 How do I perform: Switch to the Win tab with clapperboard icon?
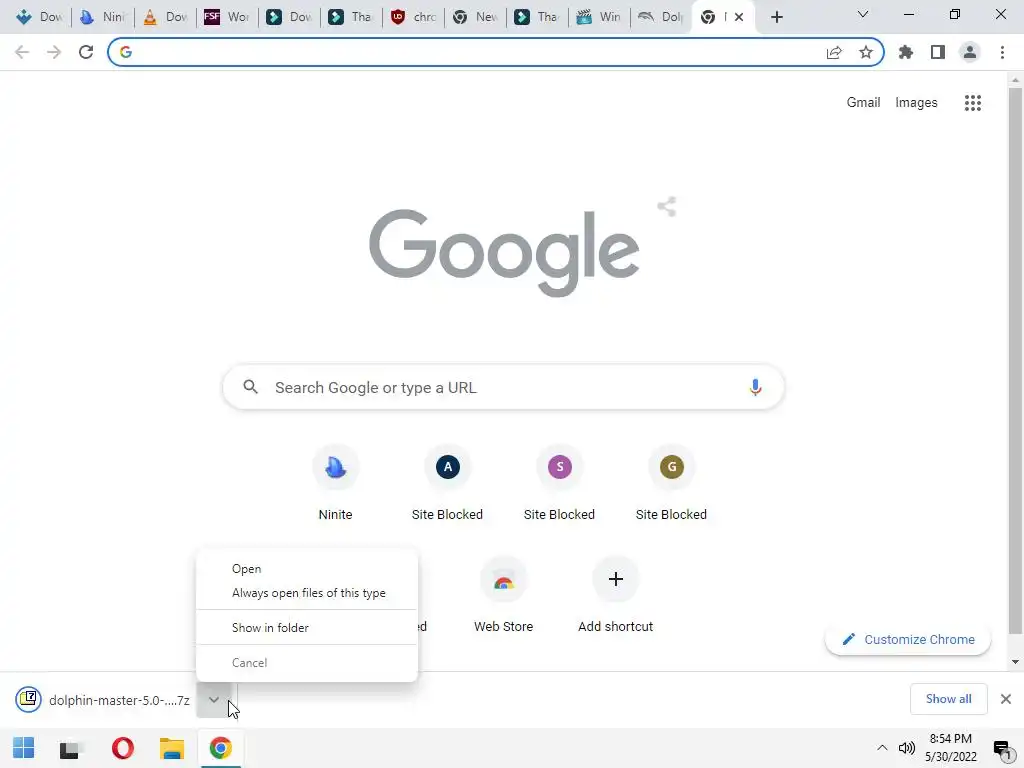tap(599, 17)
